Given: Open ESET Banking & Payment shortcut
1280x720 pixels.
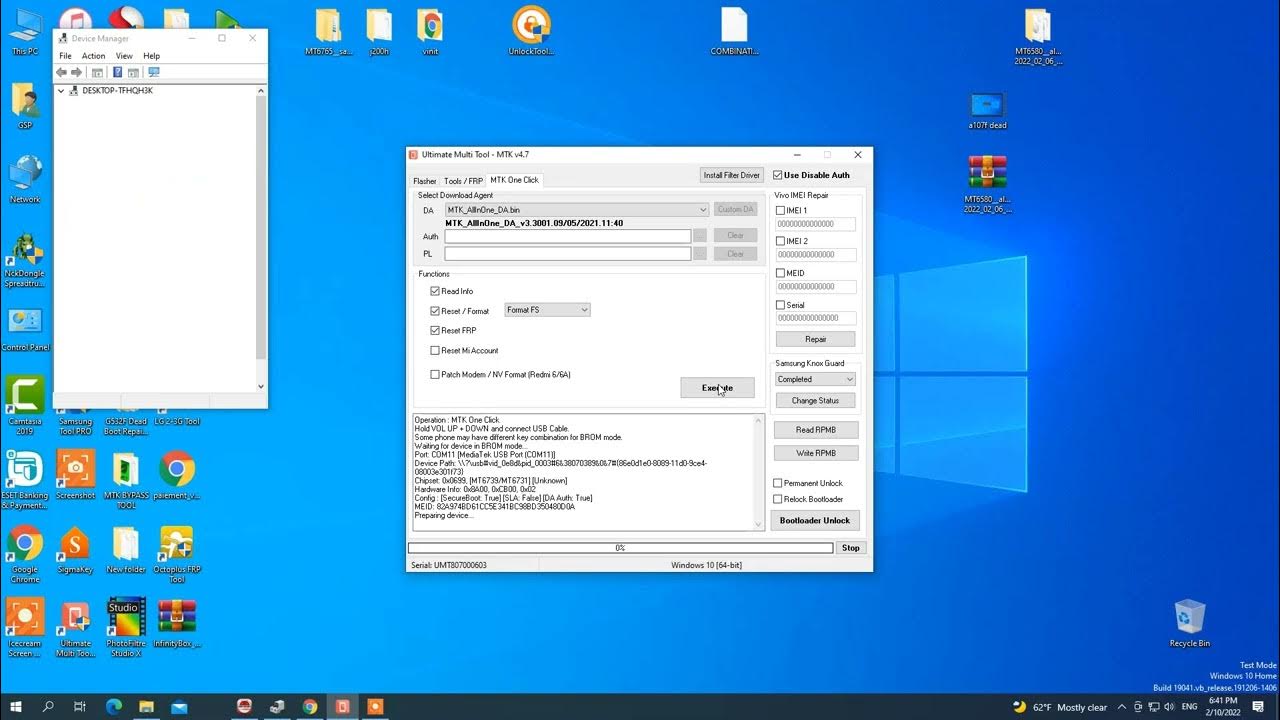Looking at the screenshot, I should tap(25, 481).
